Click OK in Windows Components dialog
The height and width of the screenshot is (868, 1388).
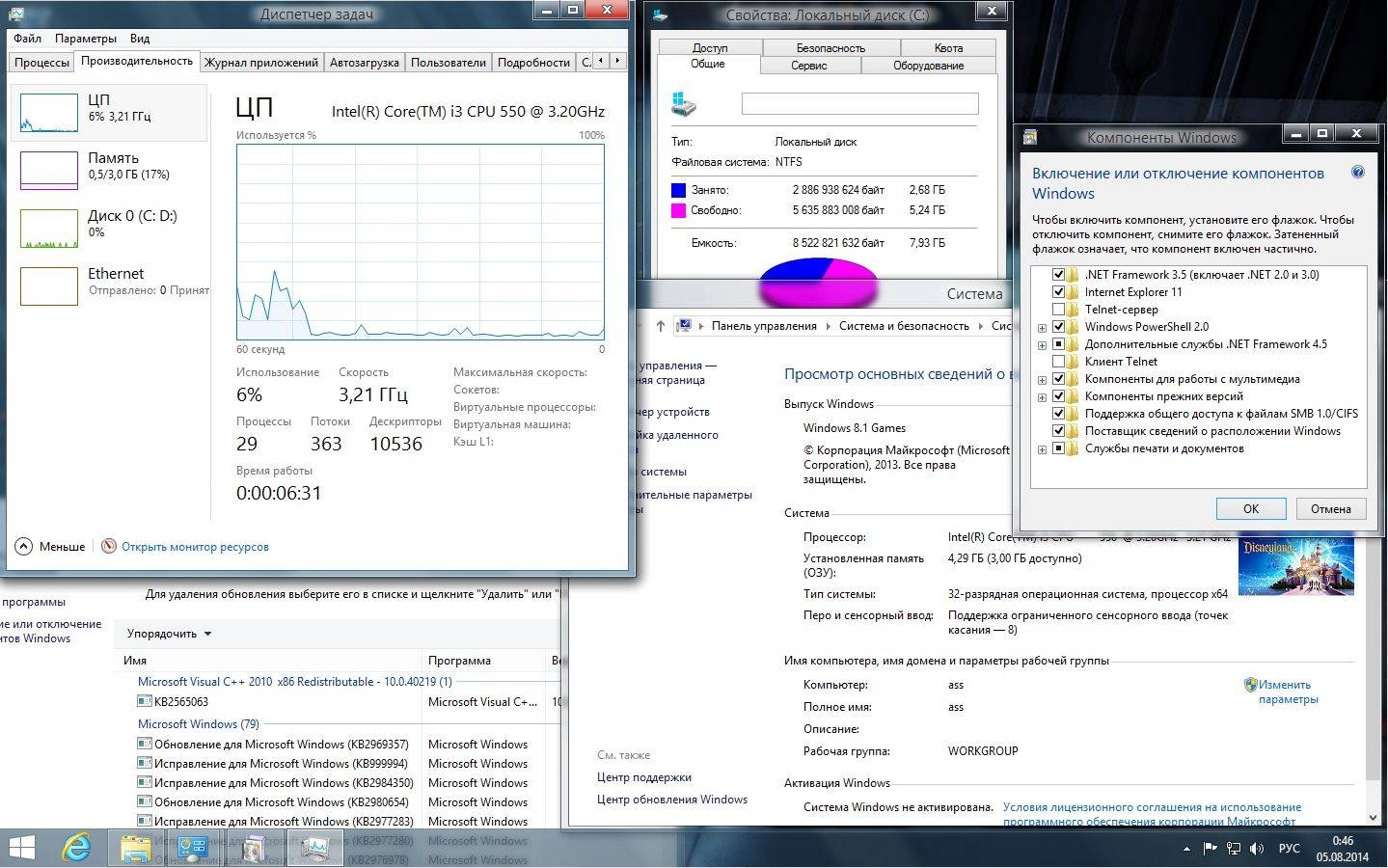pos(1250,508)
